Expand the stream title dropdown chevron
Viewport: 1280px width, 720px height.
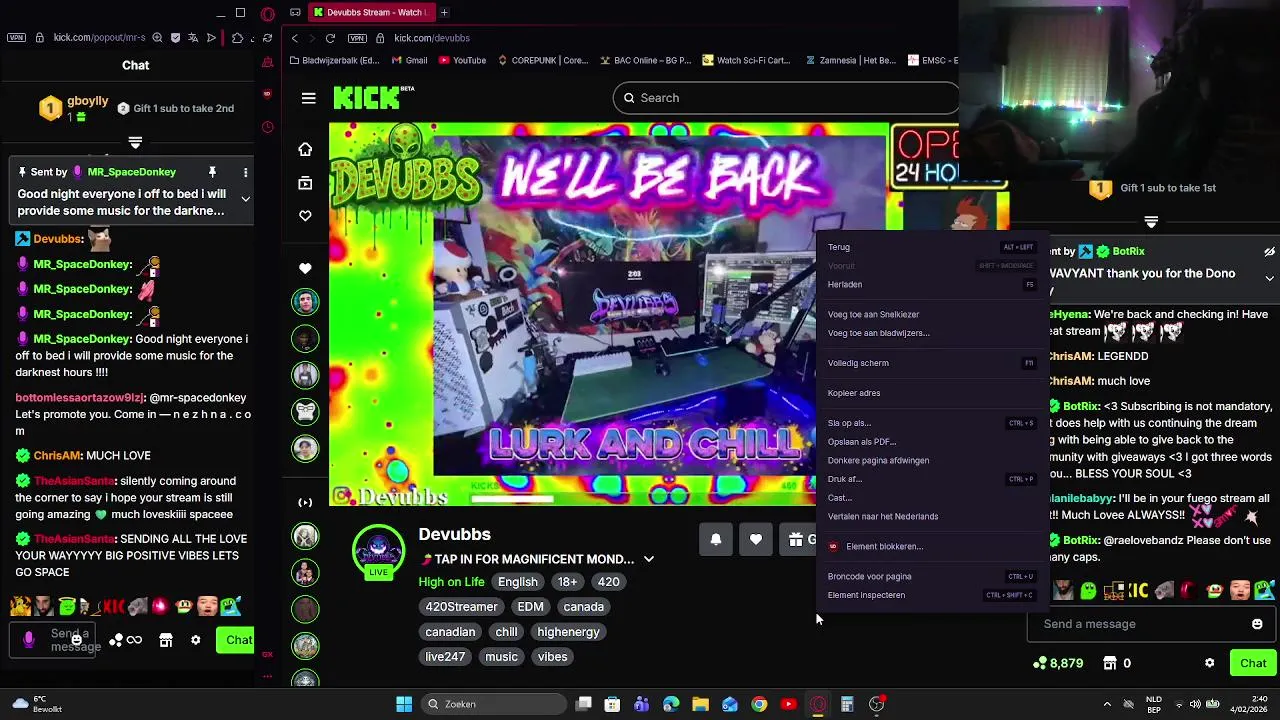(648, 559)
